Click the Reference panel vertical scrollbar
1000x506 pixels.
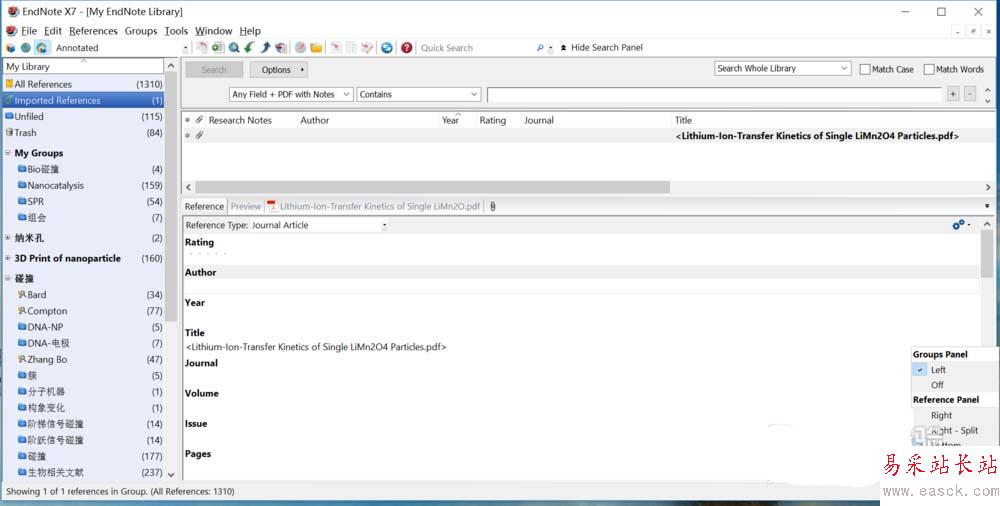(987, 253)
